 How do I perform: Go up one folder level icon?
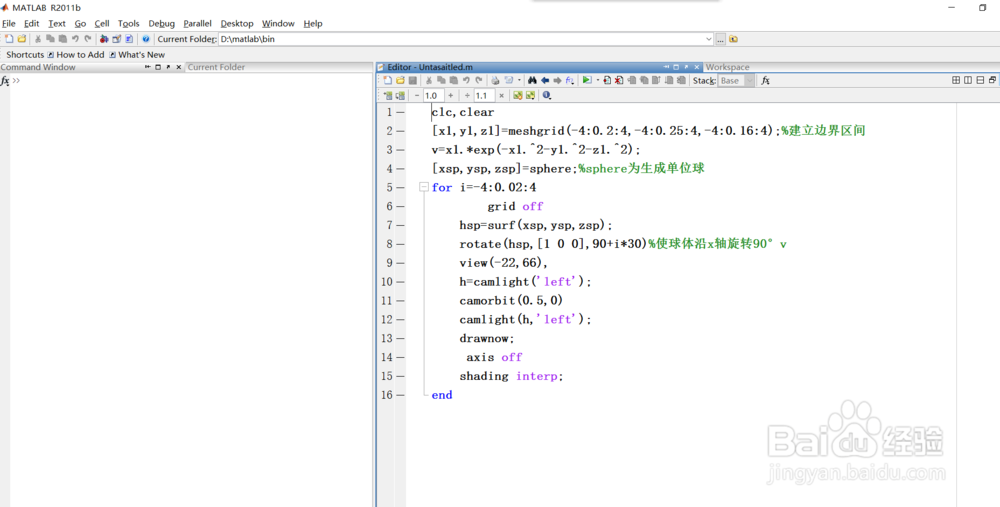(x=733, y=39)
